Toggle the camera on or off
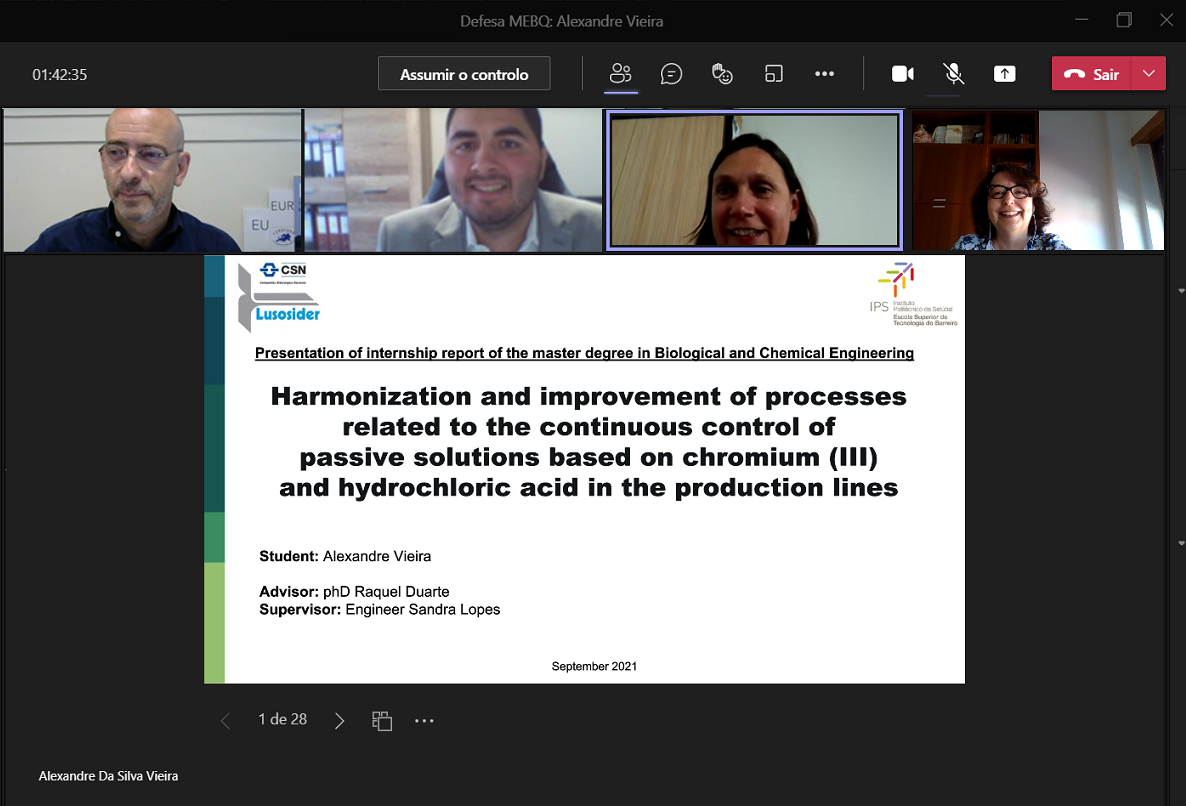Viewport: 1186px width, 806px height. click(902, 74)
